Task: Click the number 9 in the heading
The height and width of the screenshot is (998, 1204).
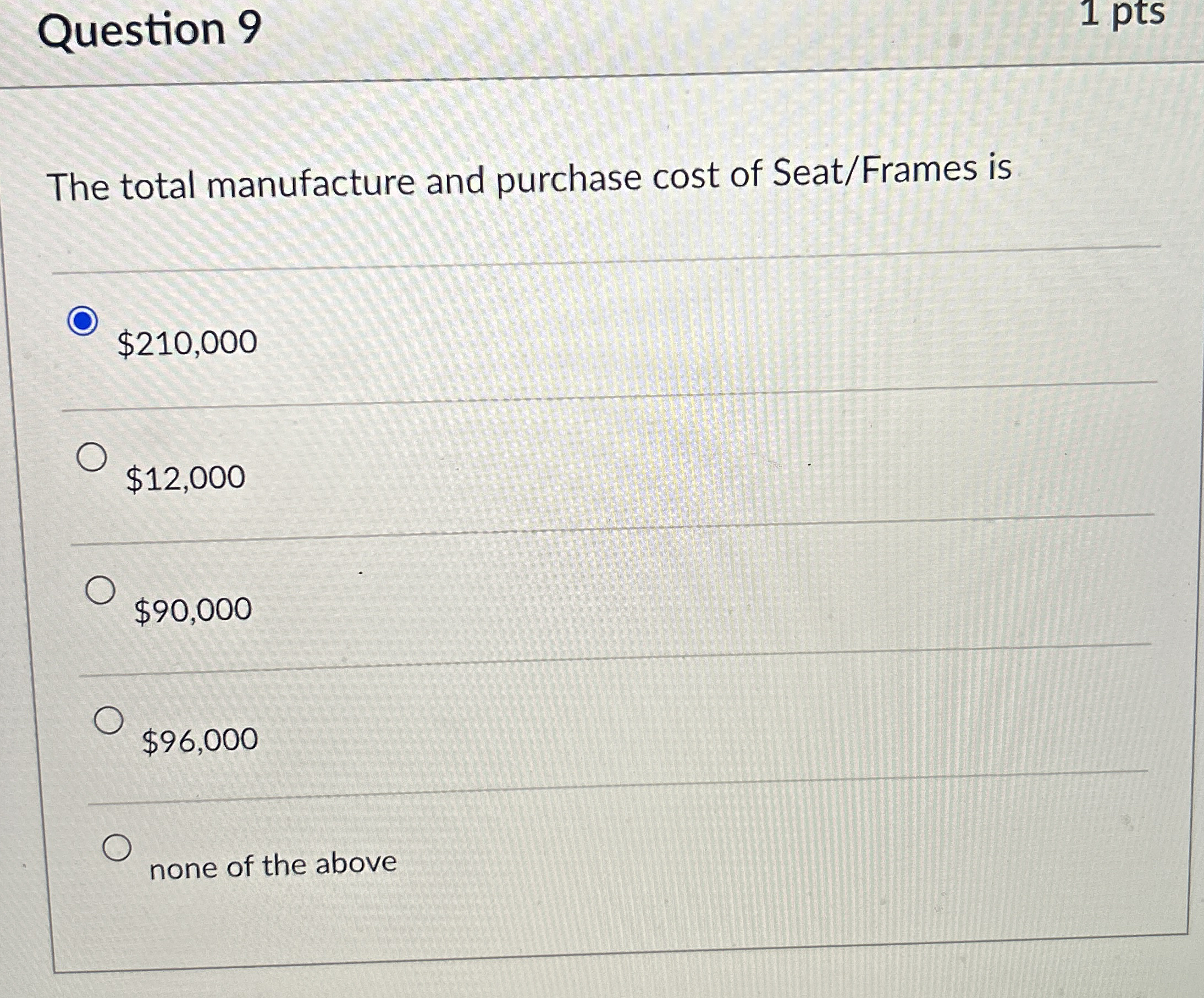Action: (250, 27)
